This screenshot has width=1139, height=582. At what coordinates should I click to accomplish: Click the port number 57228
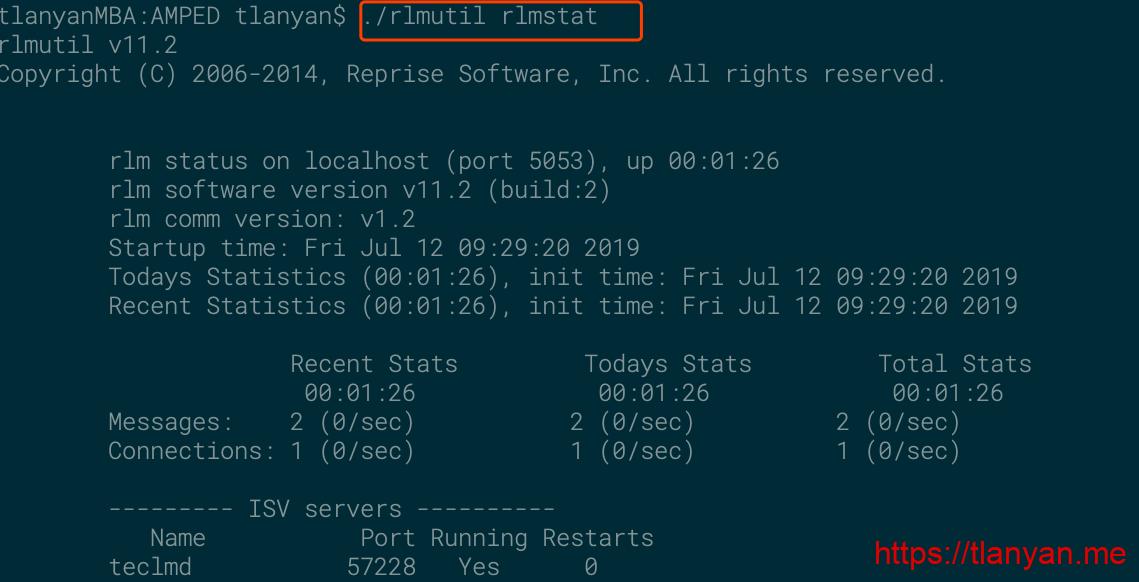pyautogui.click(x=381, y=567)
